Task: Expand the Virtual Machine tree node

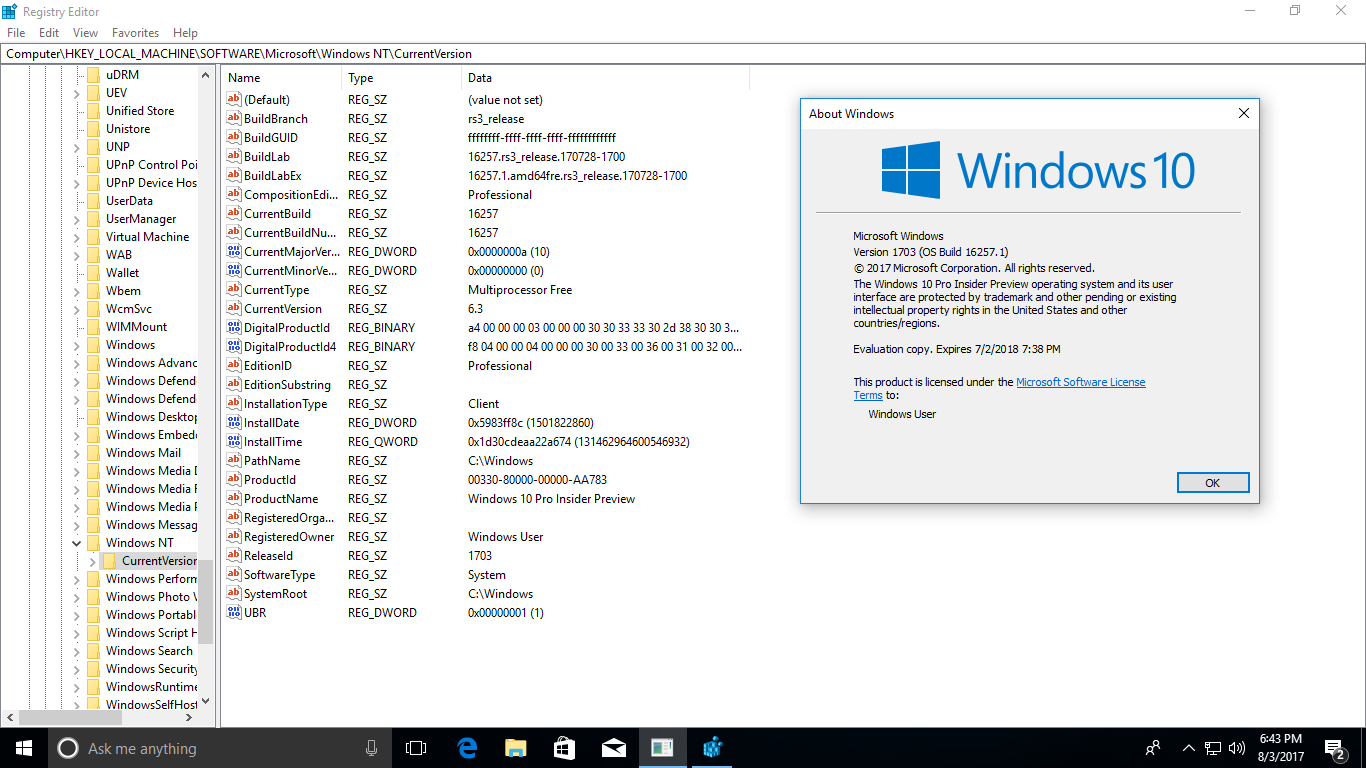Action: (77, 237)
